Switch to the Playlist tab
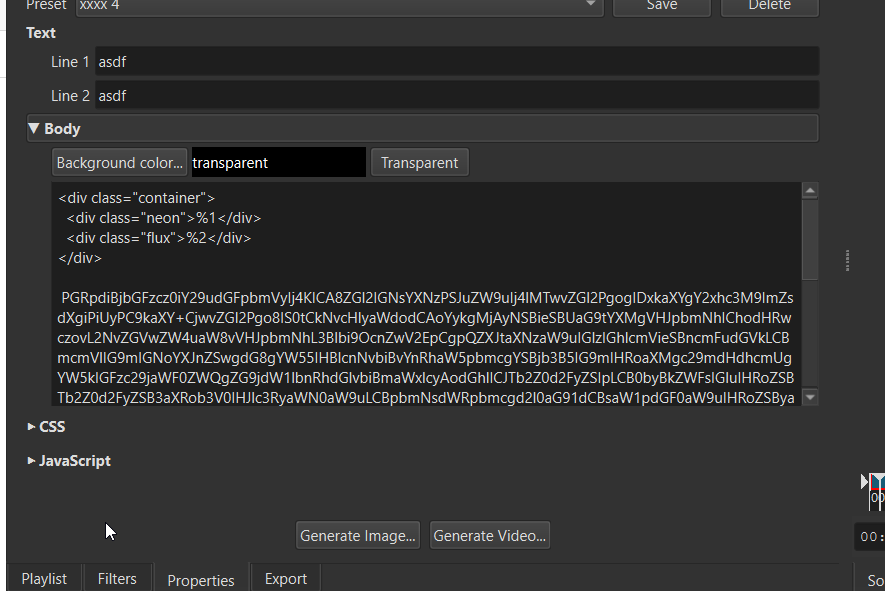The width and height of the screenshot is (885, 591). click(44, 579)
